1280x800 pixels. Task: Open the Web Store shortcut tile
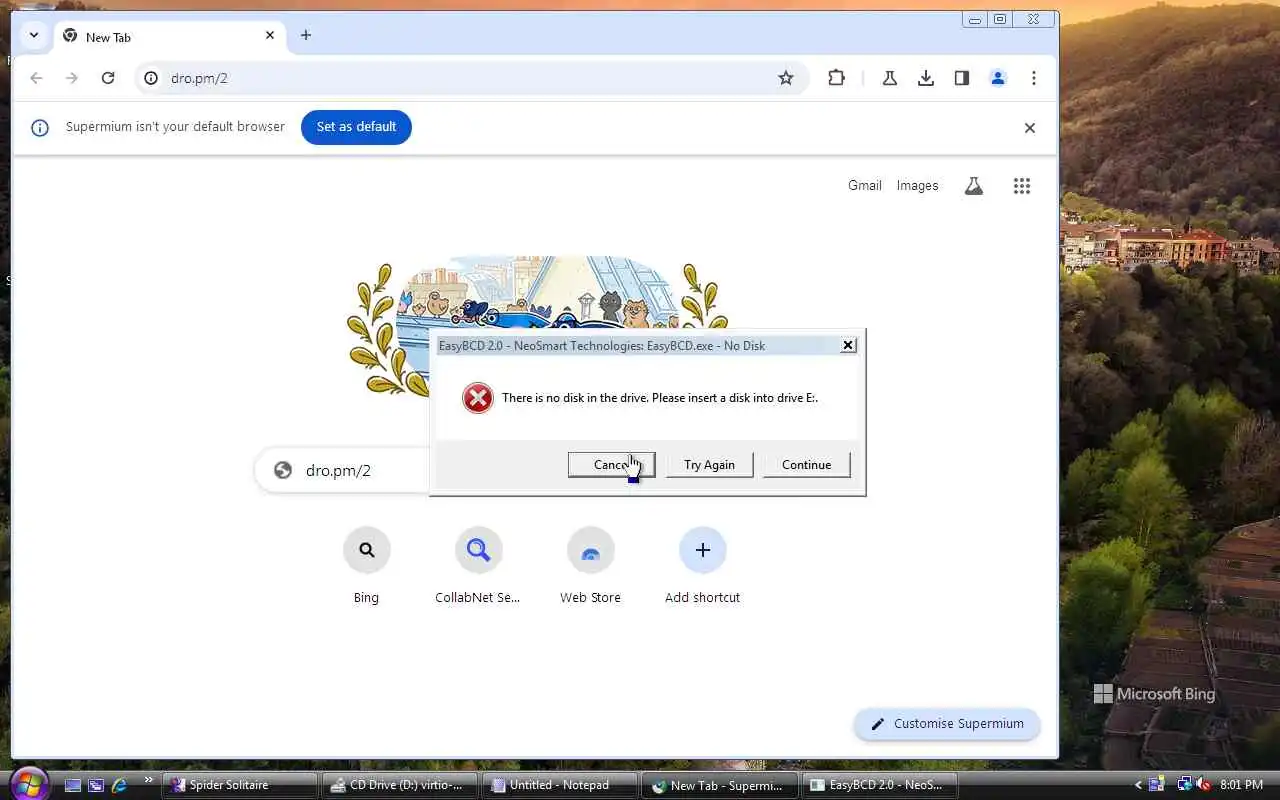click(590, 566)
